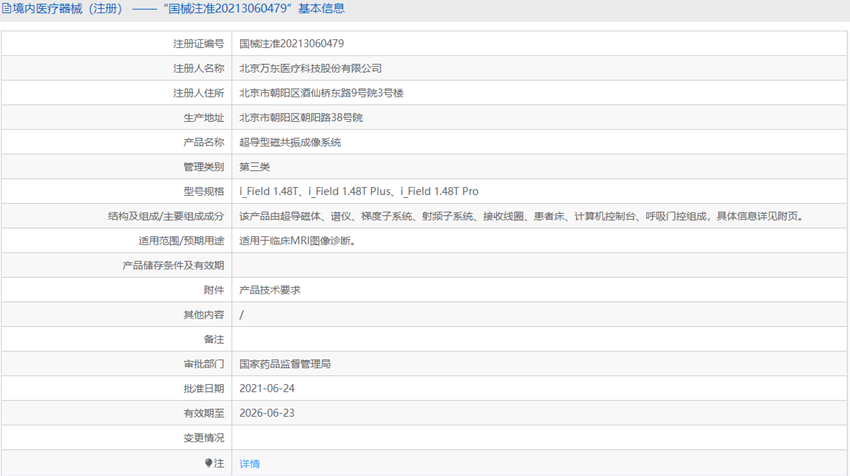Click the 注册证编号 label
Viewport: 850px width, 476px height.
click(x=198, y=43)
